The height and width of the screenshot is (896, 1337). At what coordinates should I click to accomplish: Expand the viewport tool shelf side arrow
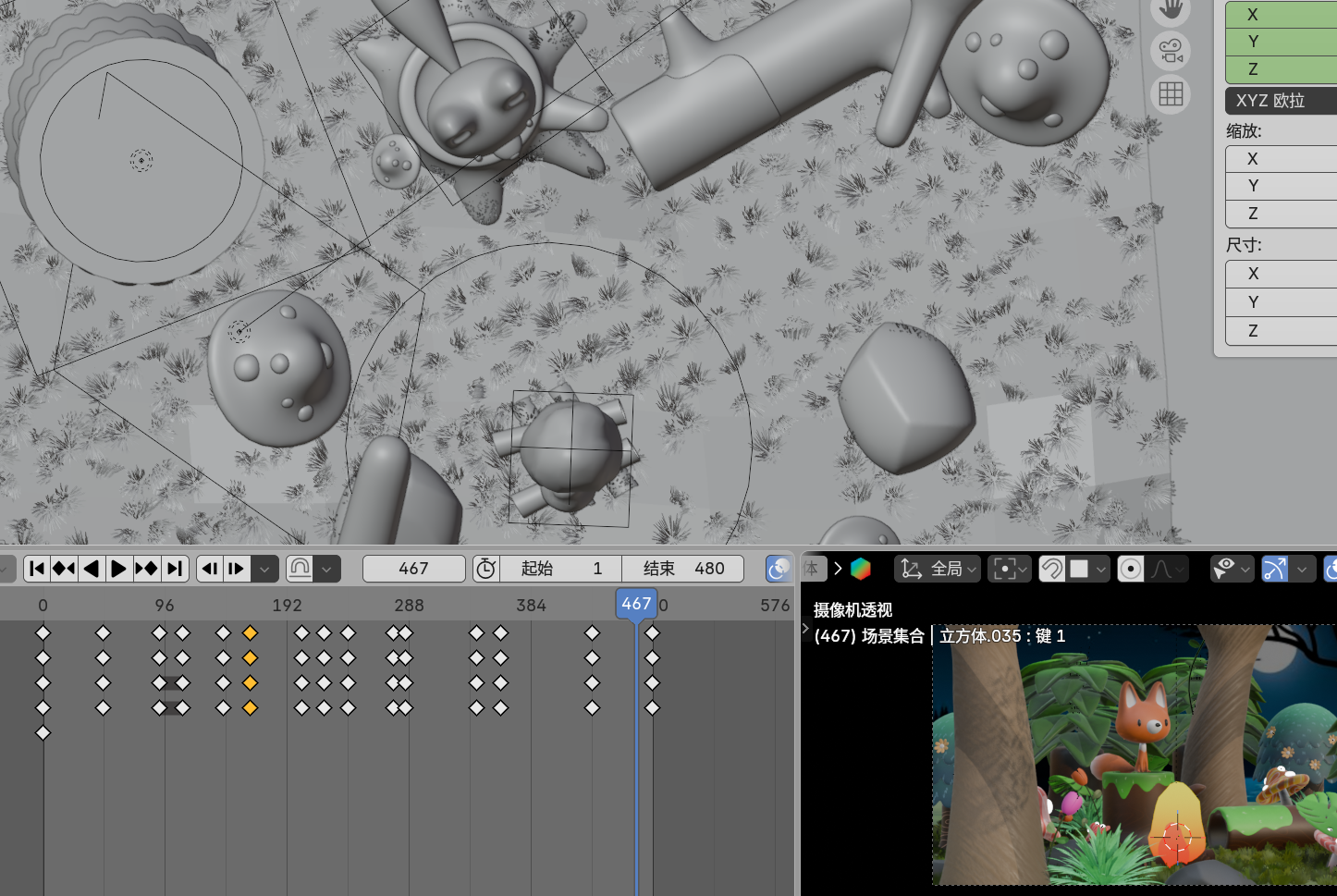pos(805,628)
